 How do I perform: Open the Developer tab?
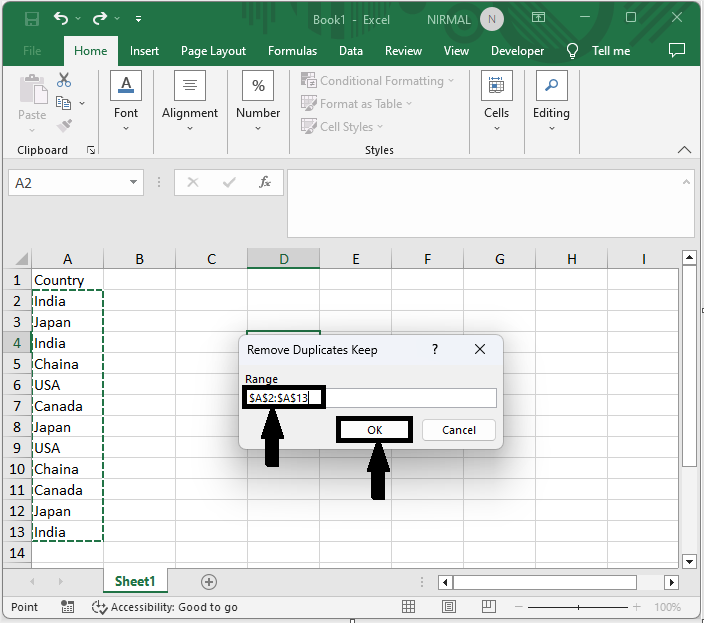pos(517,51)
